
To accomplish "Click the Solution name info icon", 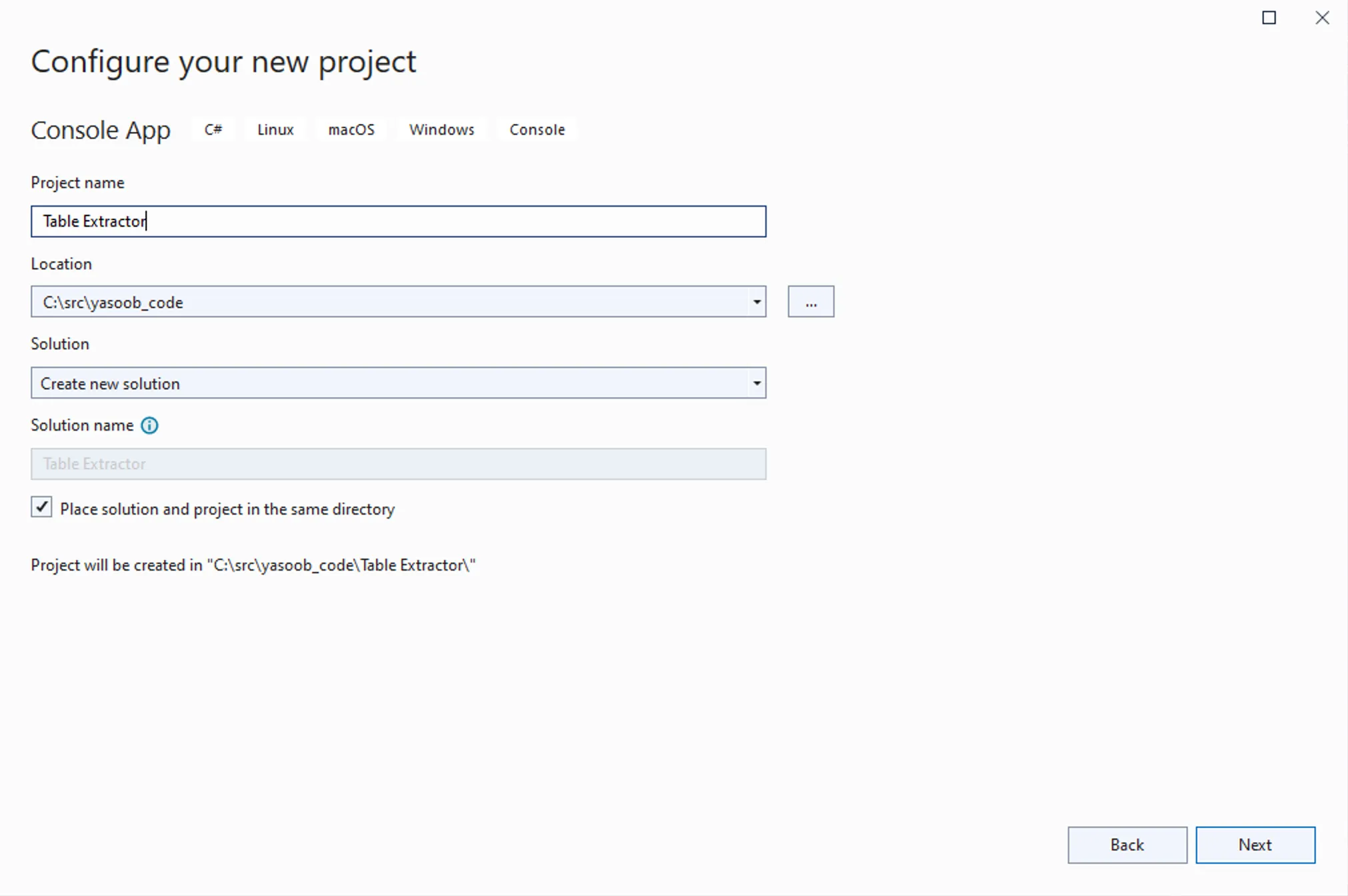I will (150, 425).
